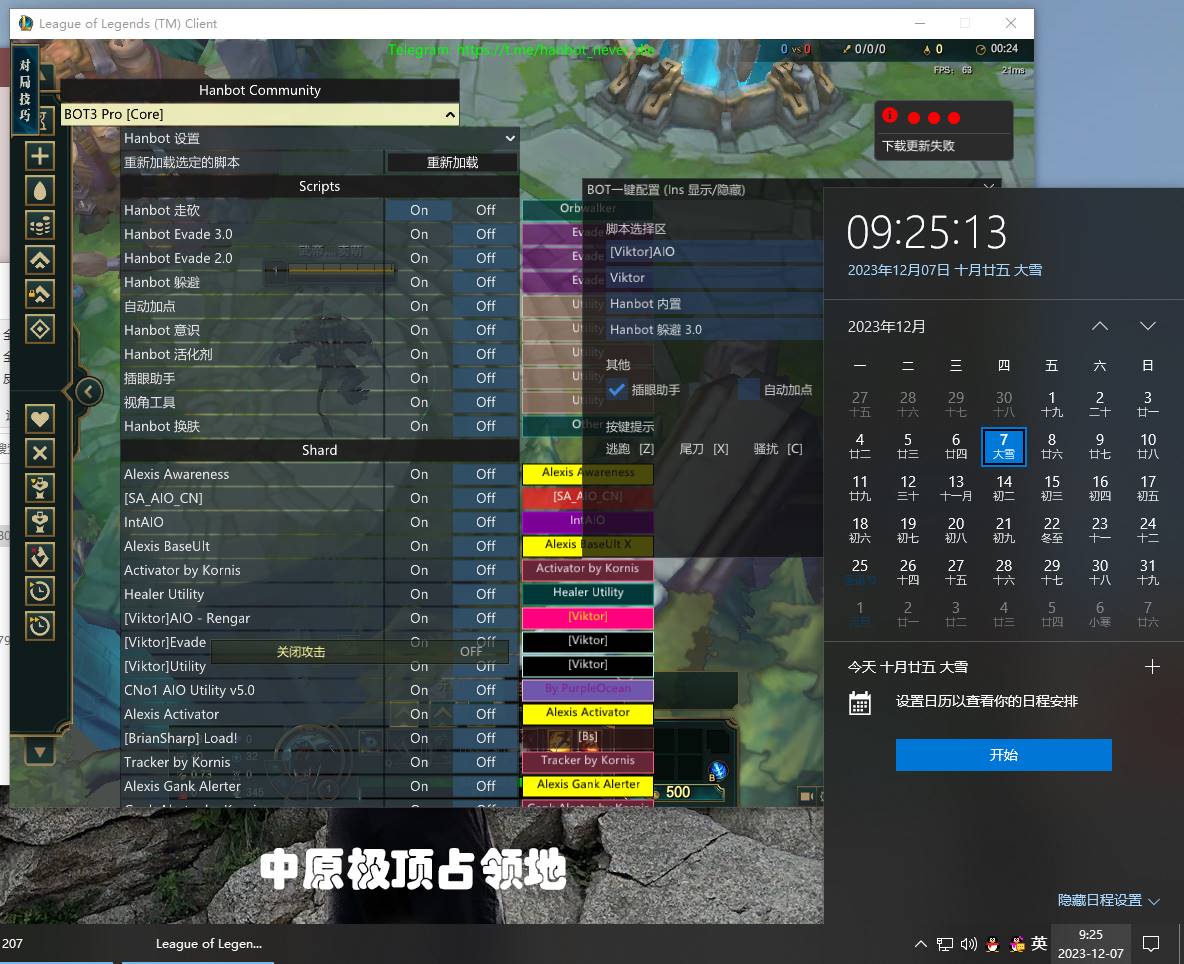Viewport: 1184px width, 964px height.
Task: Collapse sidebar with the left arrow button
Action: pos(88,391)
